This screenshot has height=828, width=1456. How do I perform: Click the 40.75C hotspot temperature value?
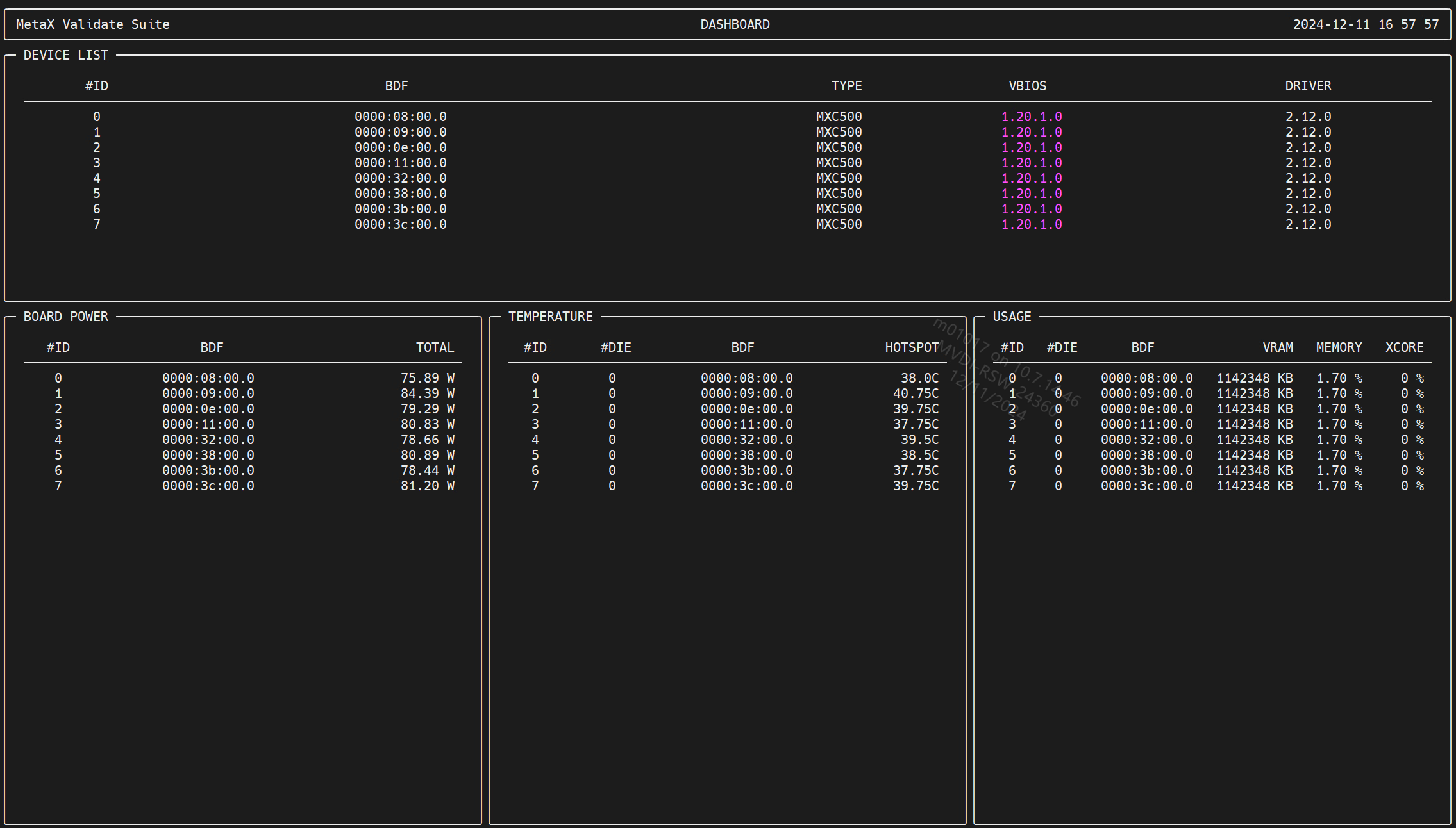click(x=916, y=393)
